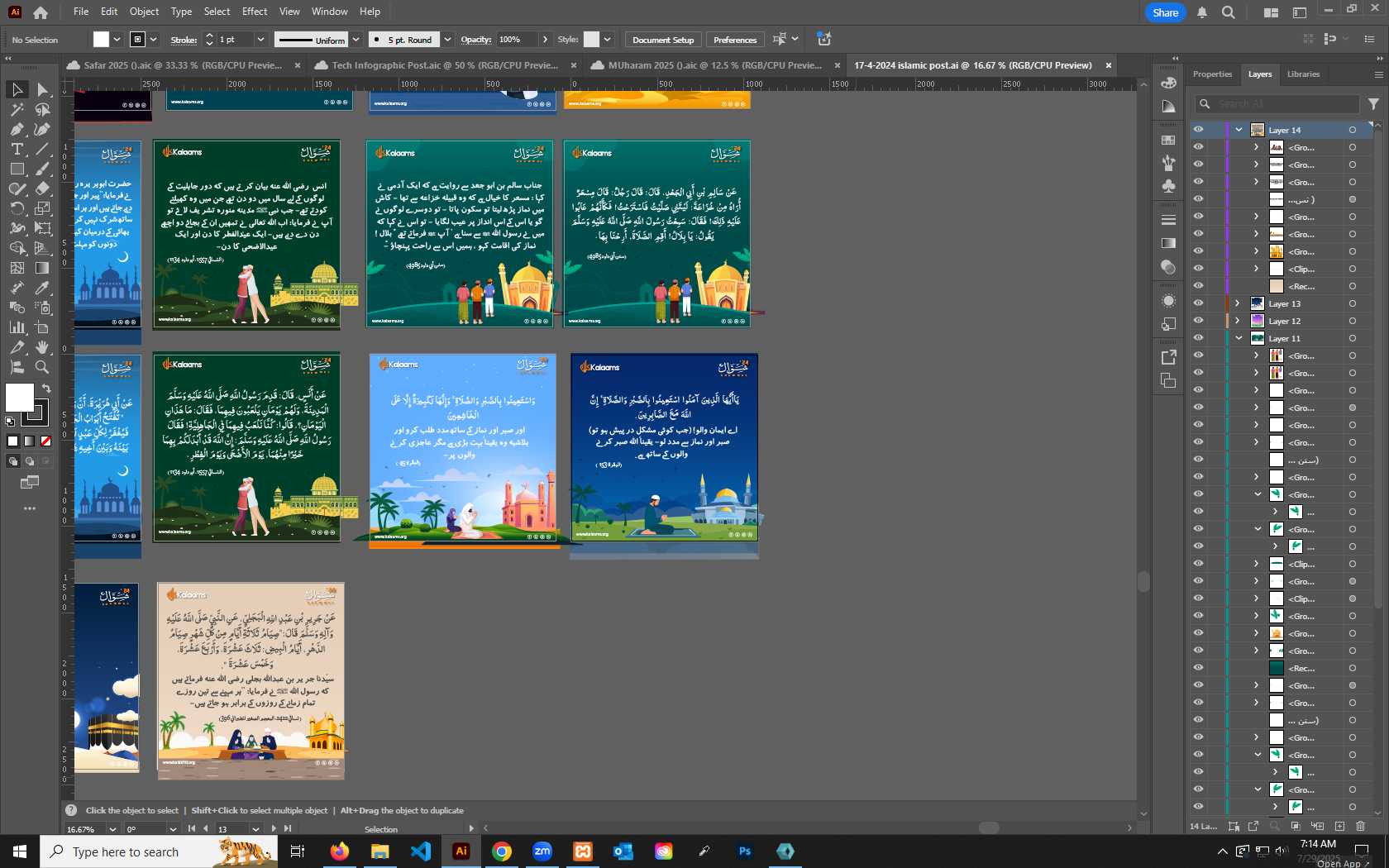Select the Rectangle tool

[17, 169]
